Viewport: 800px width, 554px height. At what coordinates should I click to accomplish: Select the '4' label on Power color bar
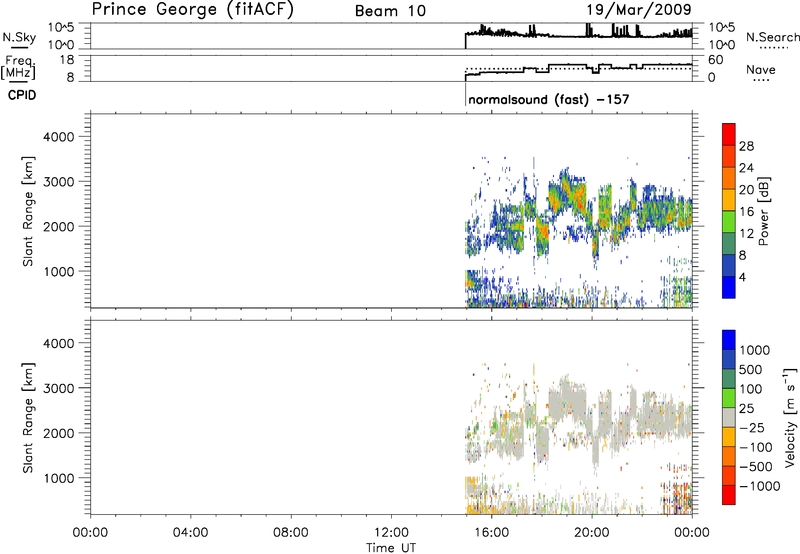click(742, 278)
